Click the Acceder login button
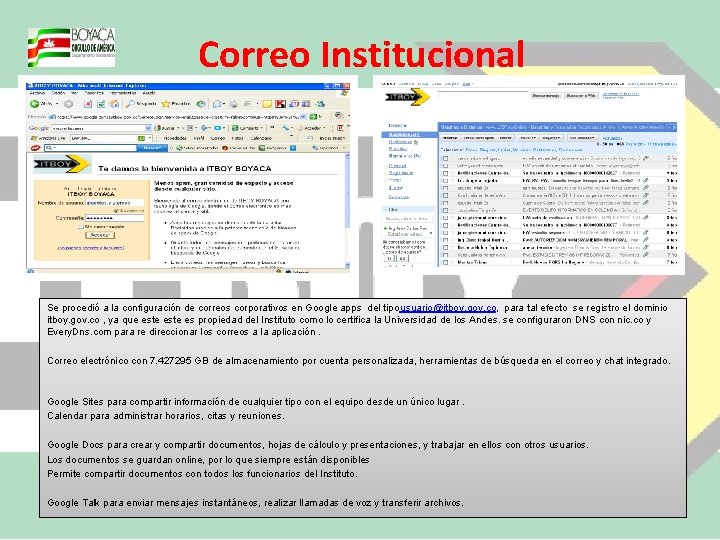The width and height of the screenshot is (720, 540). point(100,235)
